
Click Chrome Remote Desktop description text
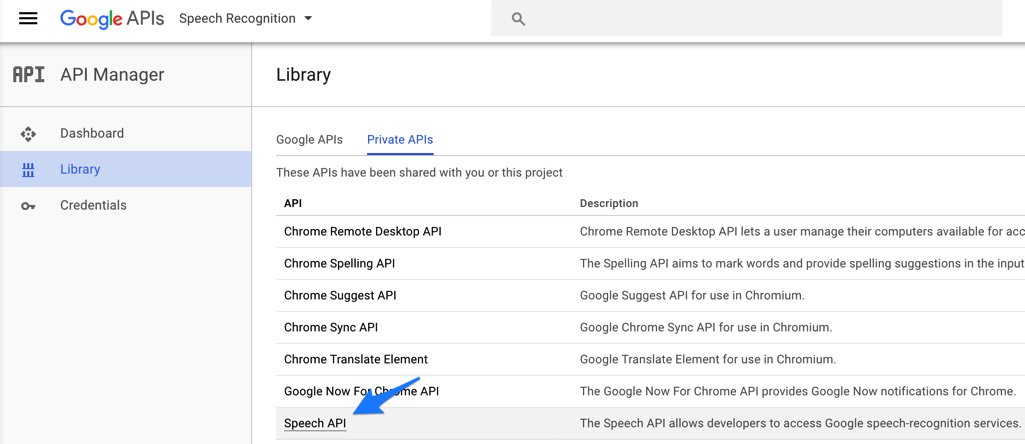click(802, 231)
